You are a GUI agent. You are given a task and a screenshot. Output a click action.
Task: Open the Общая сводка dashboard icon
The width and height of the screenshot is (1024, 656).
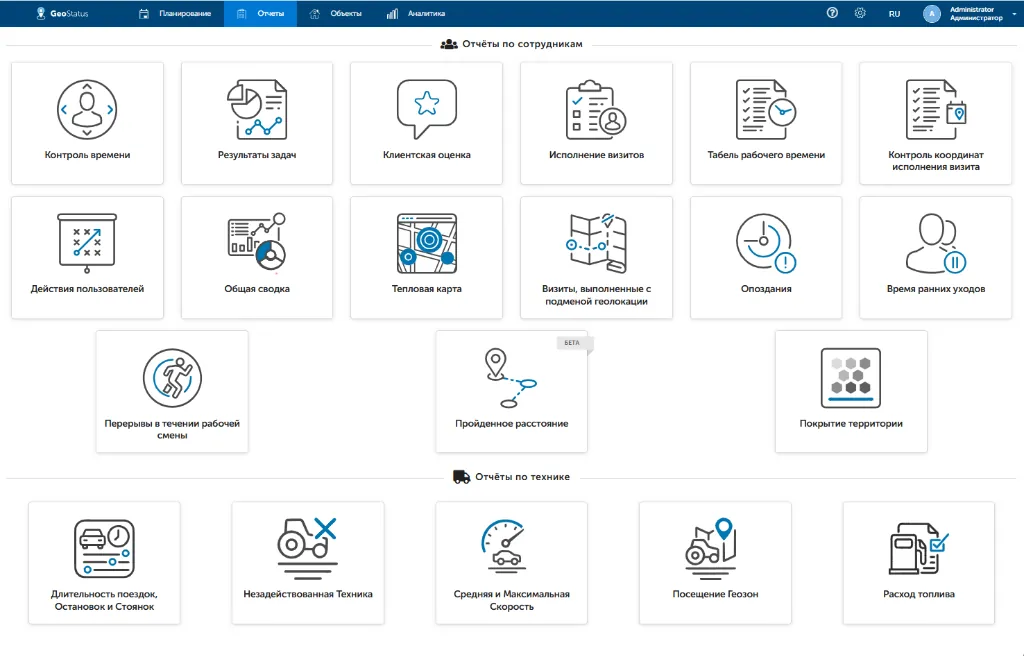pyautogui.click(x=257, y=242)
